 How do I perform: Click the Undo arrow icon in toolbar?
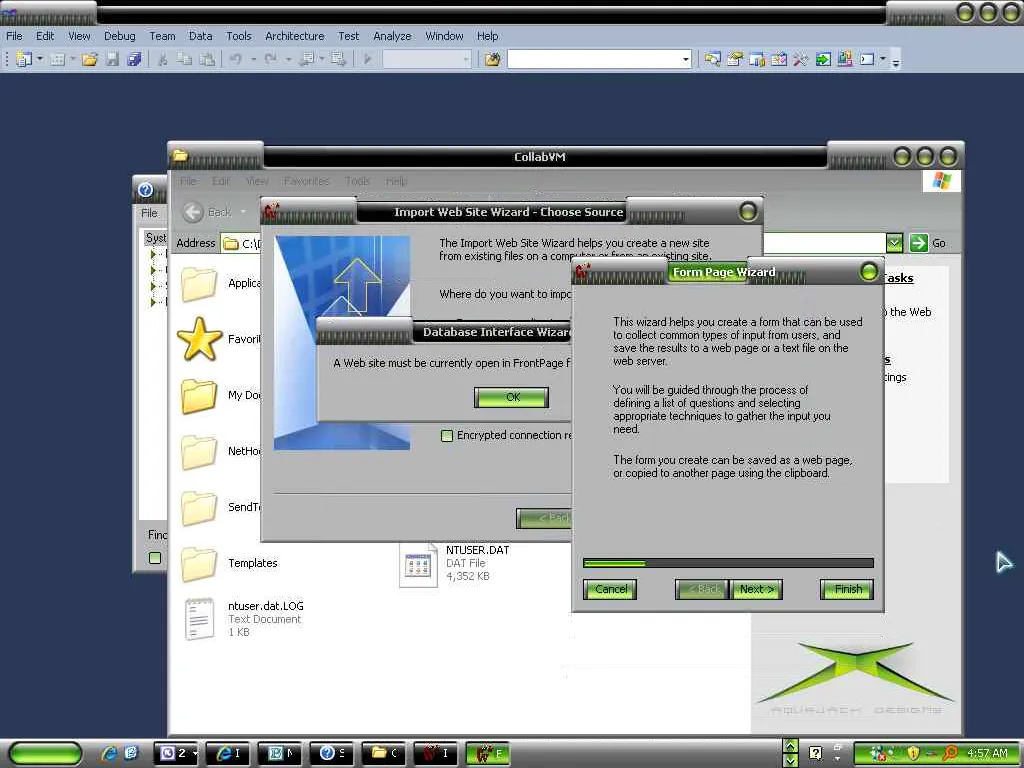tap(236, 59)
